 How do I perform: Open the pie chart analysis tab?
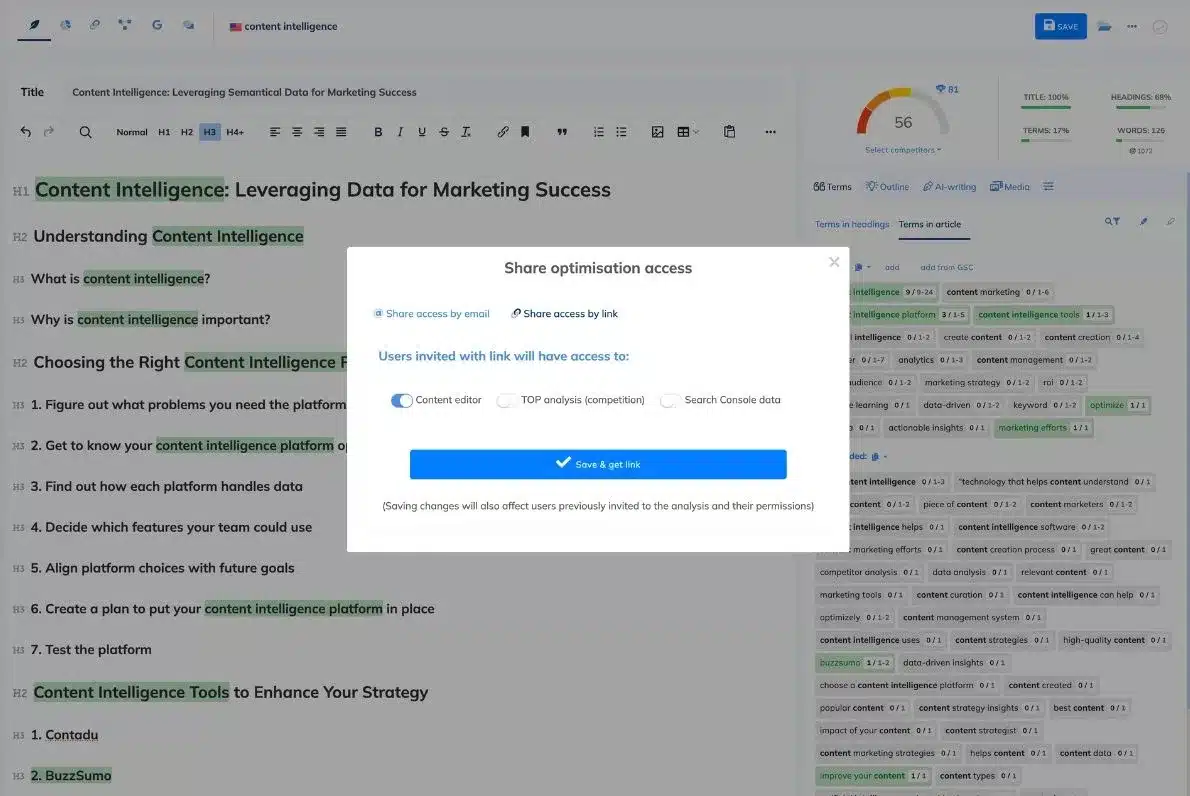66,25
